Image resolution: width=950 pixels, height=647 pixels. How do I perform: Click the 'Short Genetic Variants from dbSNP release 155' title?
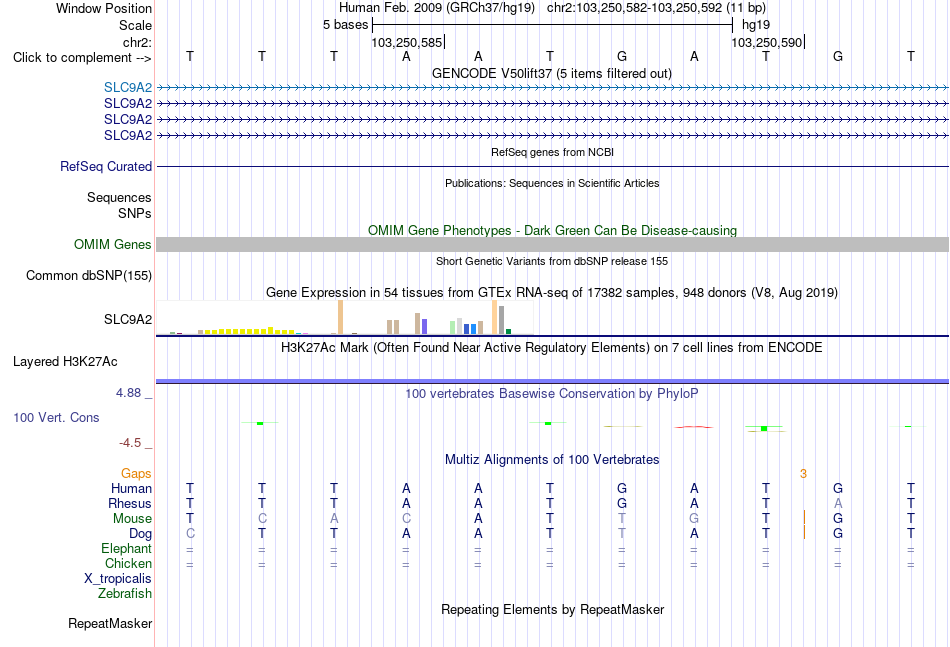click(552, 261)
